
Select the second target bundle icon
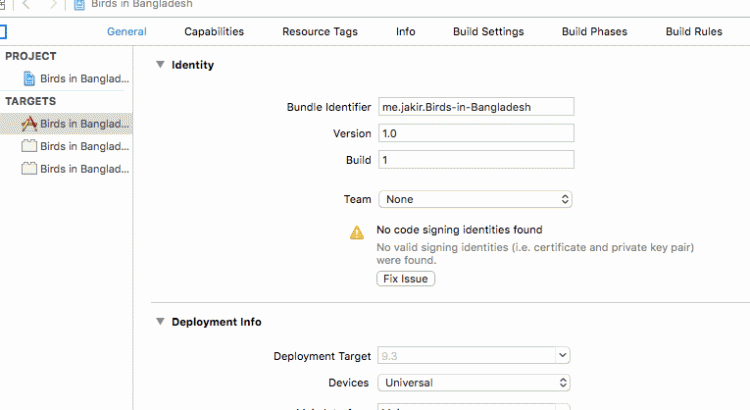(29, 146)
